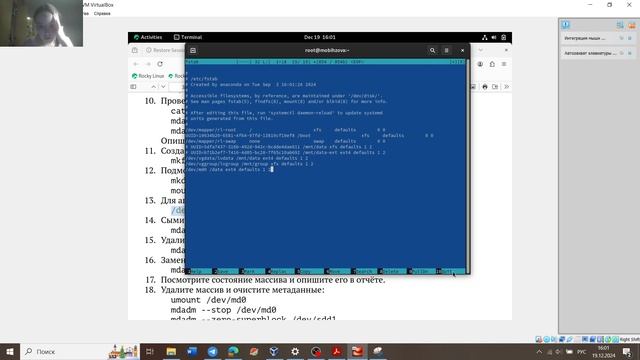Print the PDF document from browser toolbar
The height and width of the screenshot is (360, 640).
tap(485, 87)
